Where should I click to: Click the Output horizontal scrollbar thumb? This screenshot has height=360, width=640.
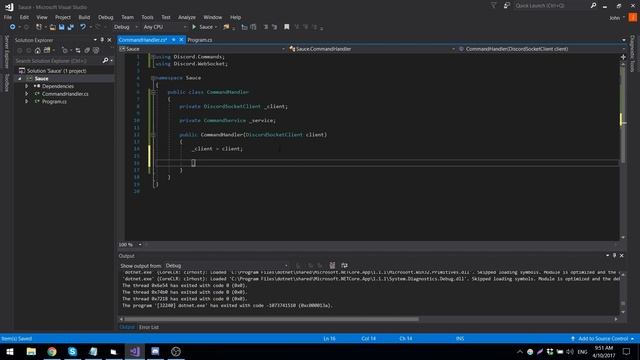[271, 319]
